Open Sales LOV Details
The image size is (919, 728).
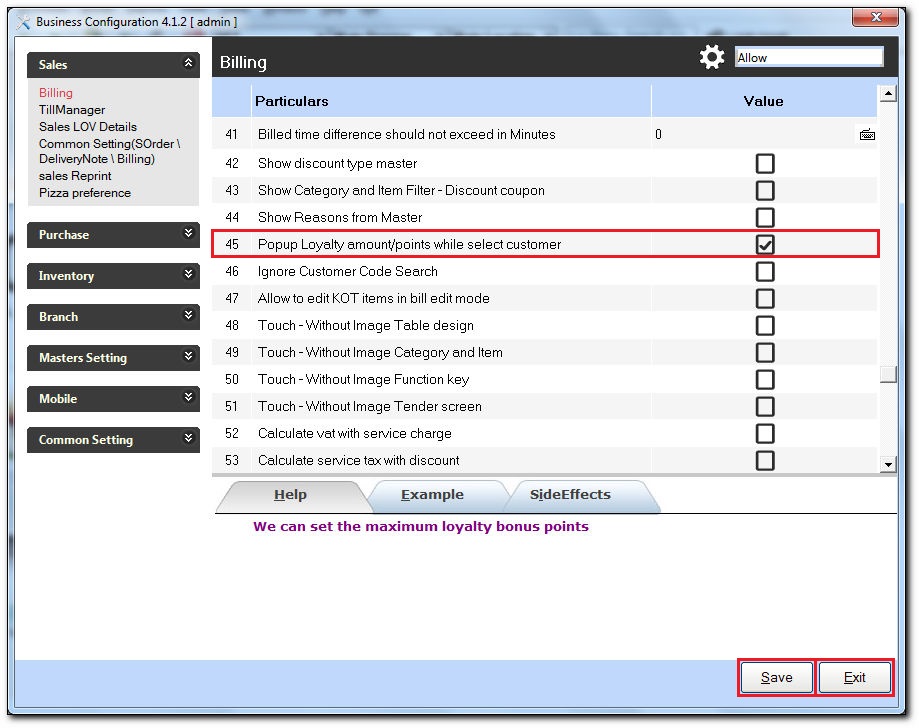pos(88,127)
